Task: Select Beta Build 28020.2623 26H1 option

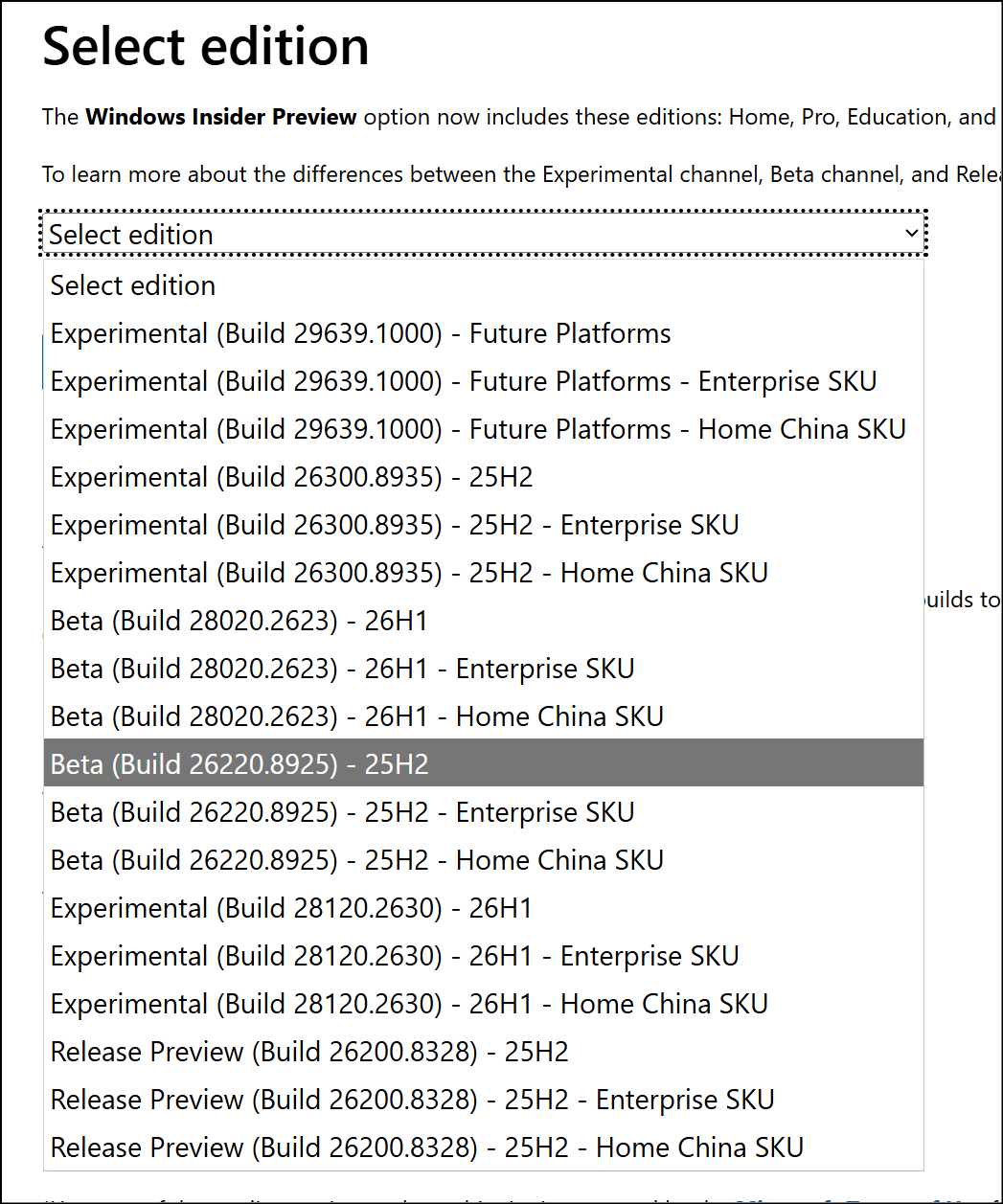Action: coord(484,621)
